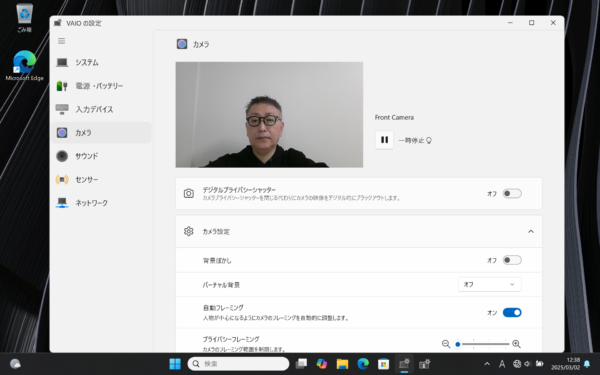Click the 一時停止 label
The height and width of the screenshot is (375, 600).
coord(411,140)
